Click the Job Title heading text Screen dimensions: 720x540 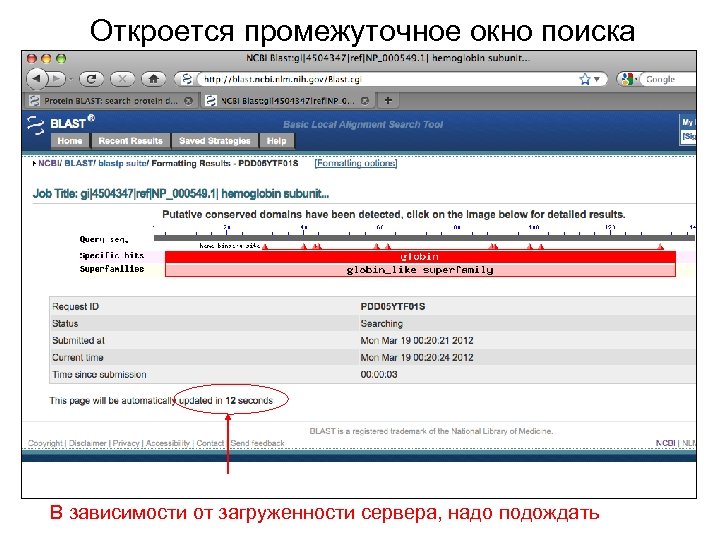[180, 194]
